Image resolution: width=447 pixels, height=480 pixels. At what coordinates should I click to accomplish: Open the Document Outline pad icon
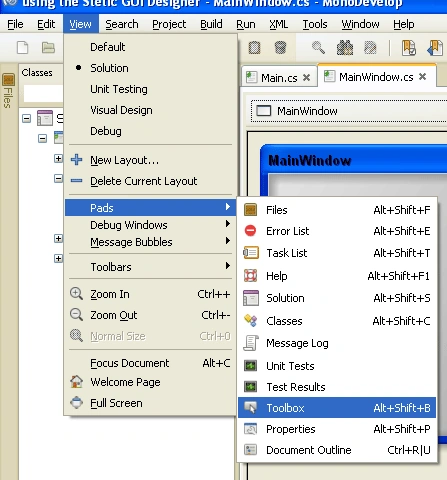251,450
